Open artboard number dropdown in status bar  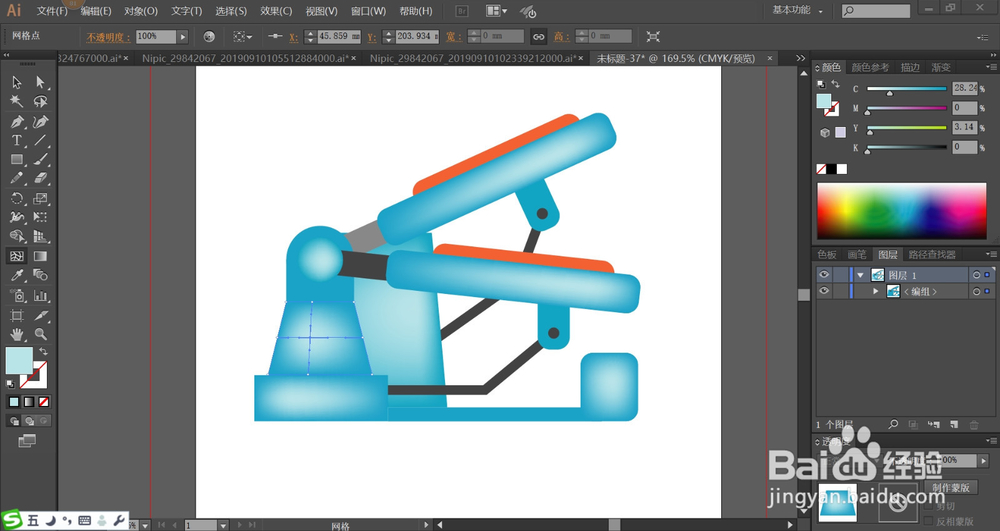pyautogui.click(x=223, y=525)
